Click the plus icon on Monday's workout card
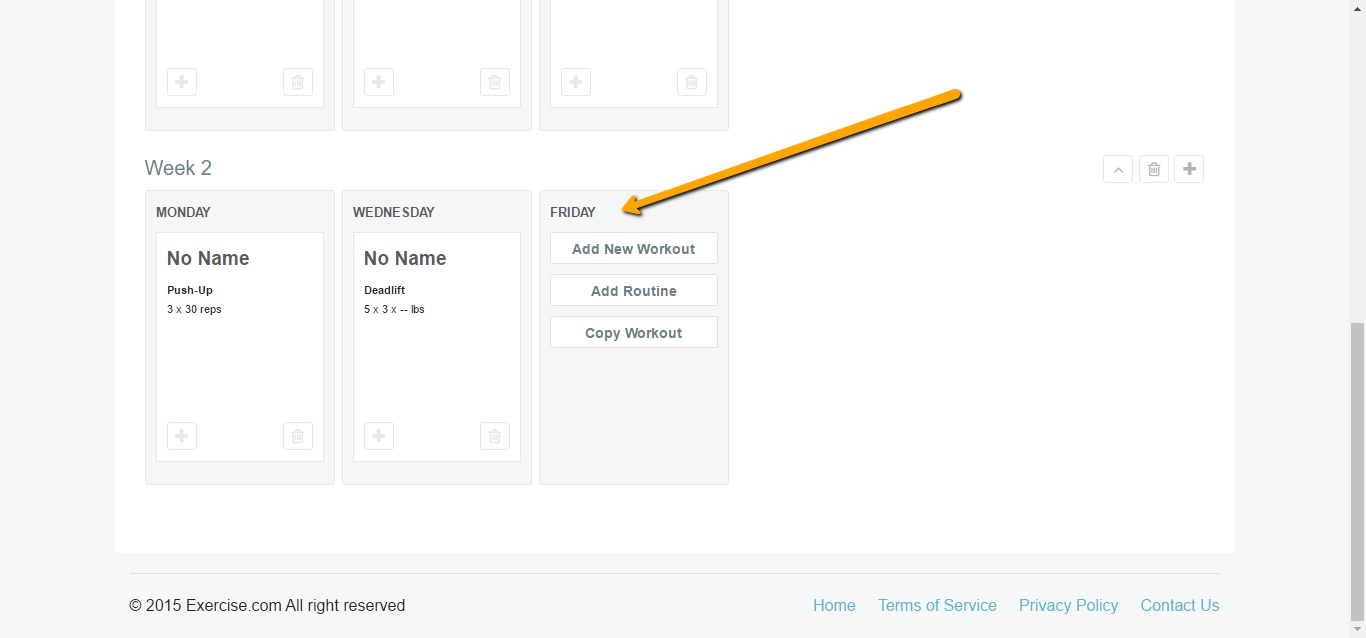 point(182,436)
